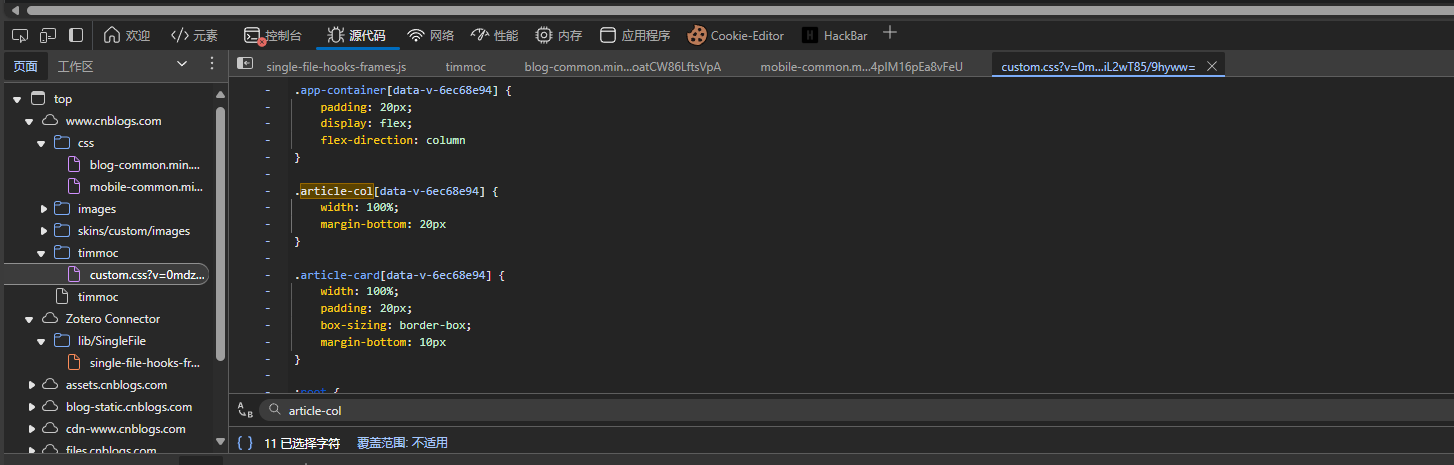Open the 控制台 console tab

point(273,35)
